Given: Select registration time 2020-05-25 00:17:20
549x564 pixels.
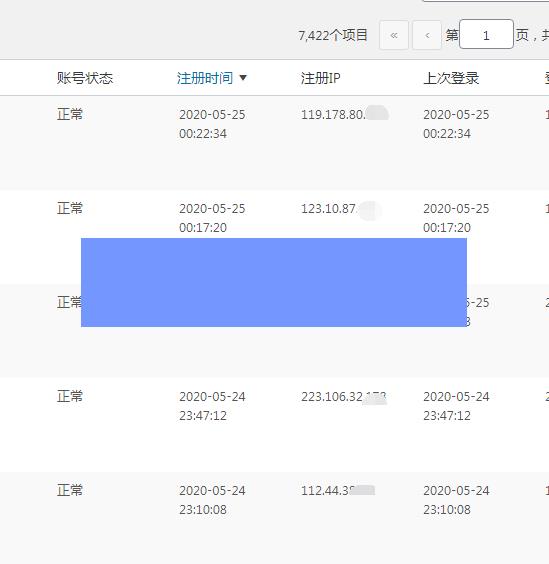Looking at the screenshot, I should pos(212,218).
